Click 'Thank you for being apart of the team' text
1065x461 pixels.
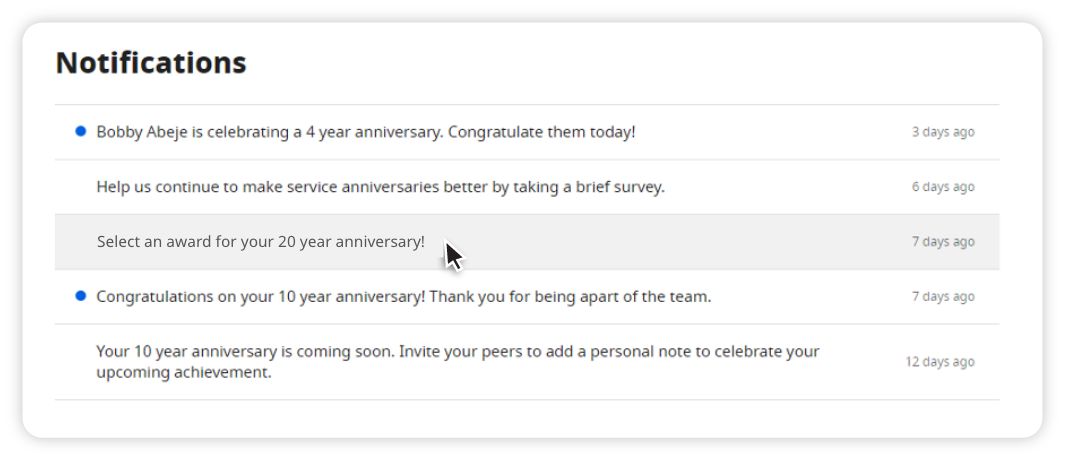pos(570,297)
